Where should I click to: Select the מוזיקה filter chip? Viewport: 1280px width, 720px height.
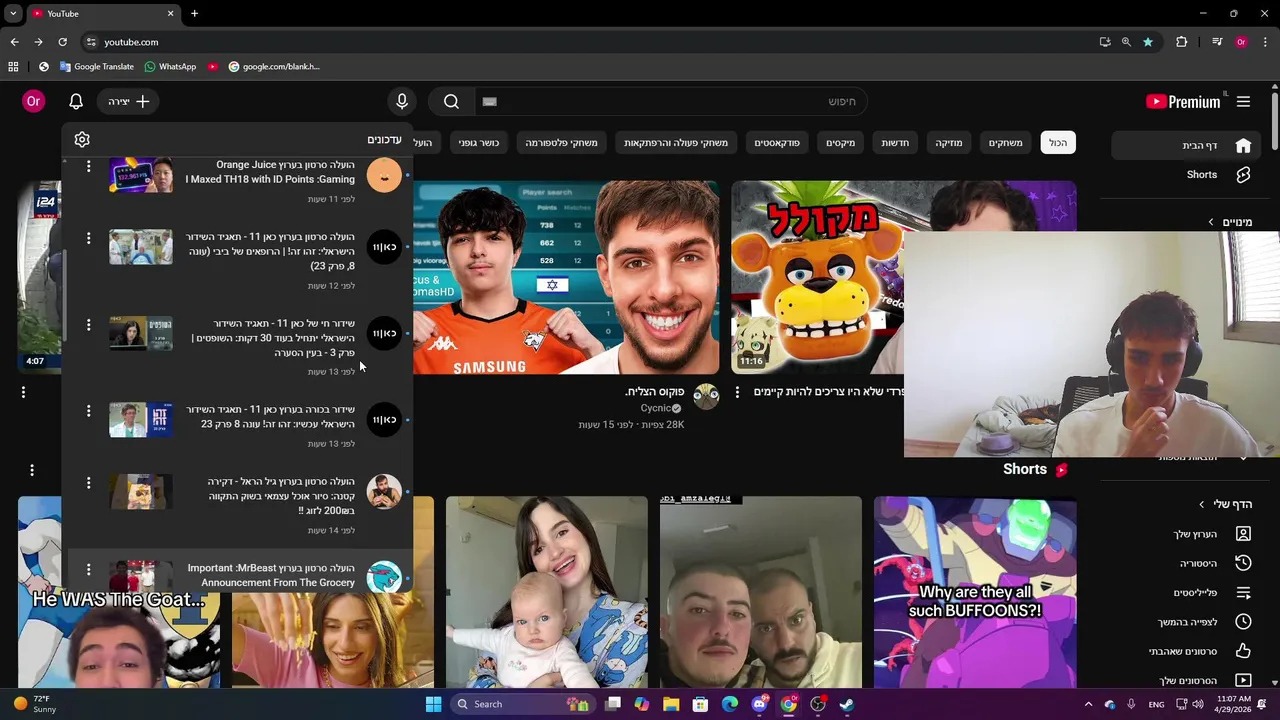pos(949,143)
